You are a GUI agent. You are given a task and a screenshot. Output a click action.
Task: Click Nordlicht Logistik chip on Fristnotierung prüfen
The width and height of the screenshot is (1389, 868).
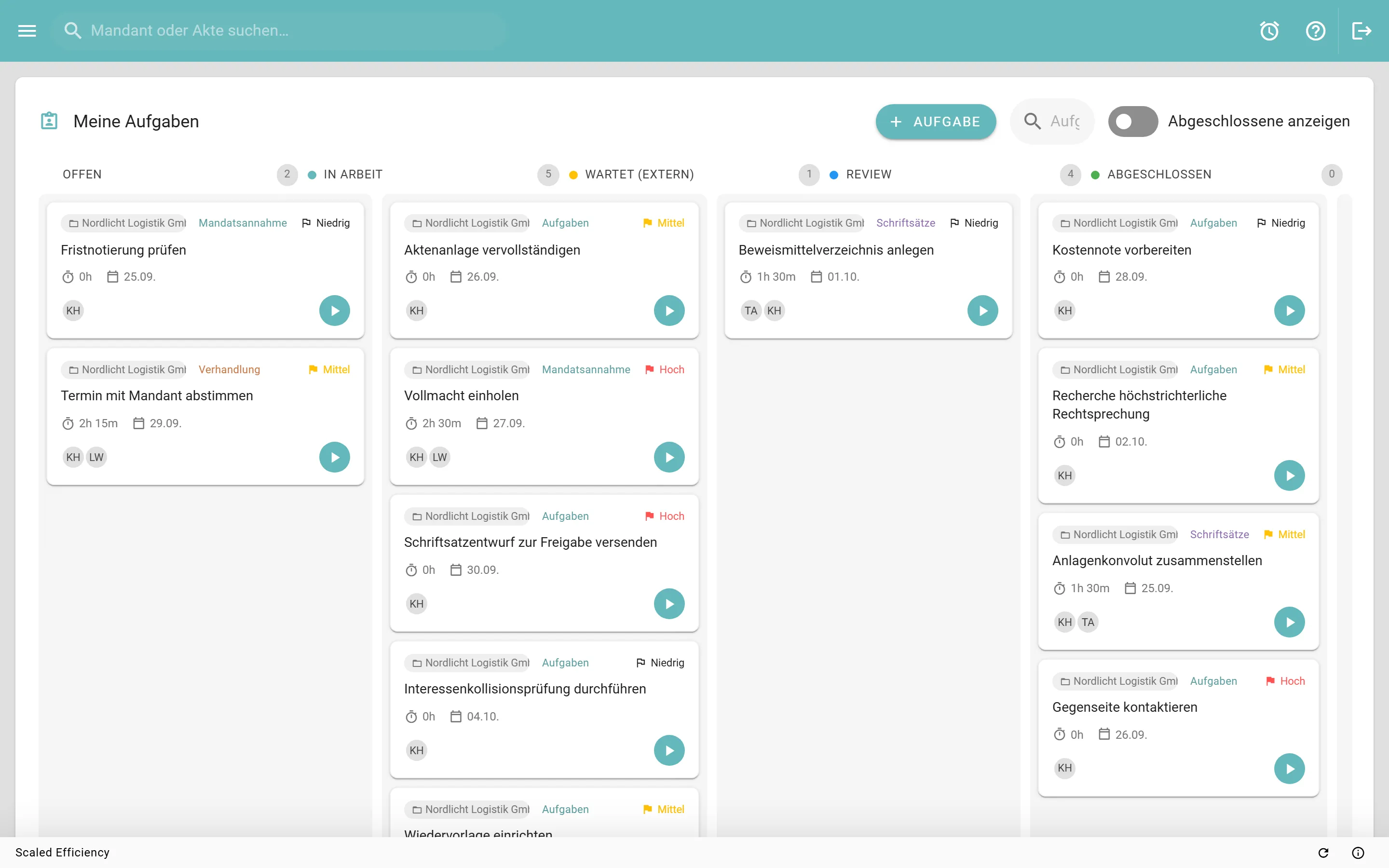[124, 223]
